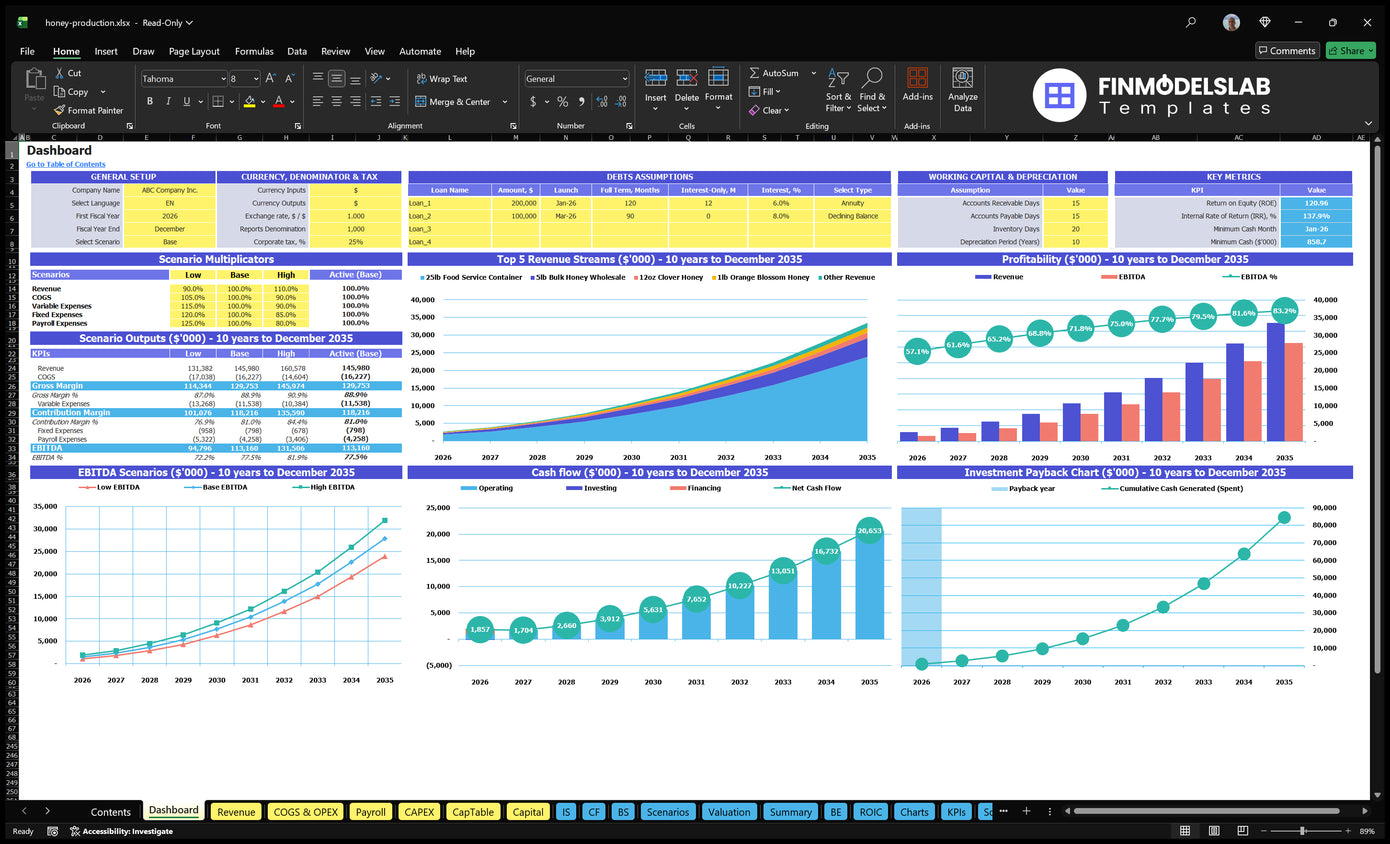Apply percent style
Viewport: 1390px width, 844px height.
point(563,102)
